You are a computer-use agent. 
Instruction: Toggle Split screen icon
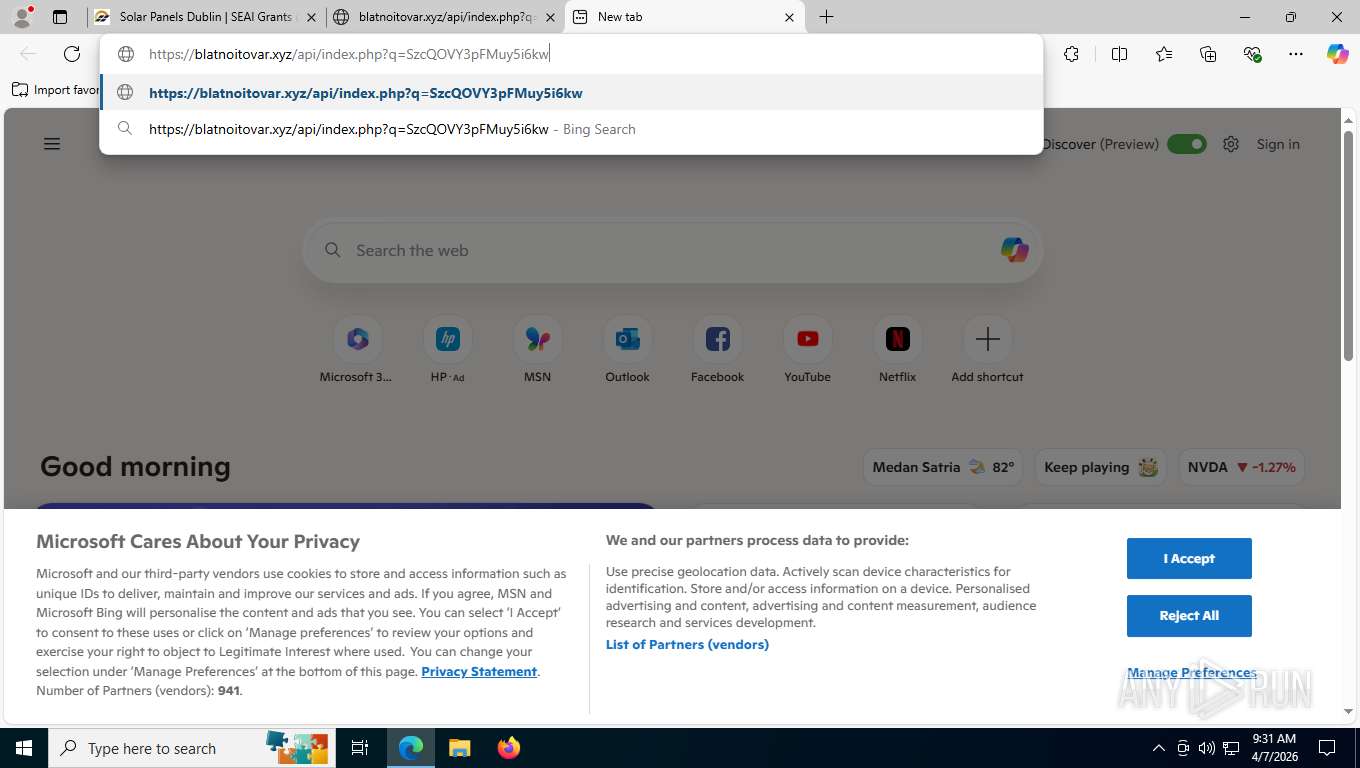pos(1119,54)
